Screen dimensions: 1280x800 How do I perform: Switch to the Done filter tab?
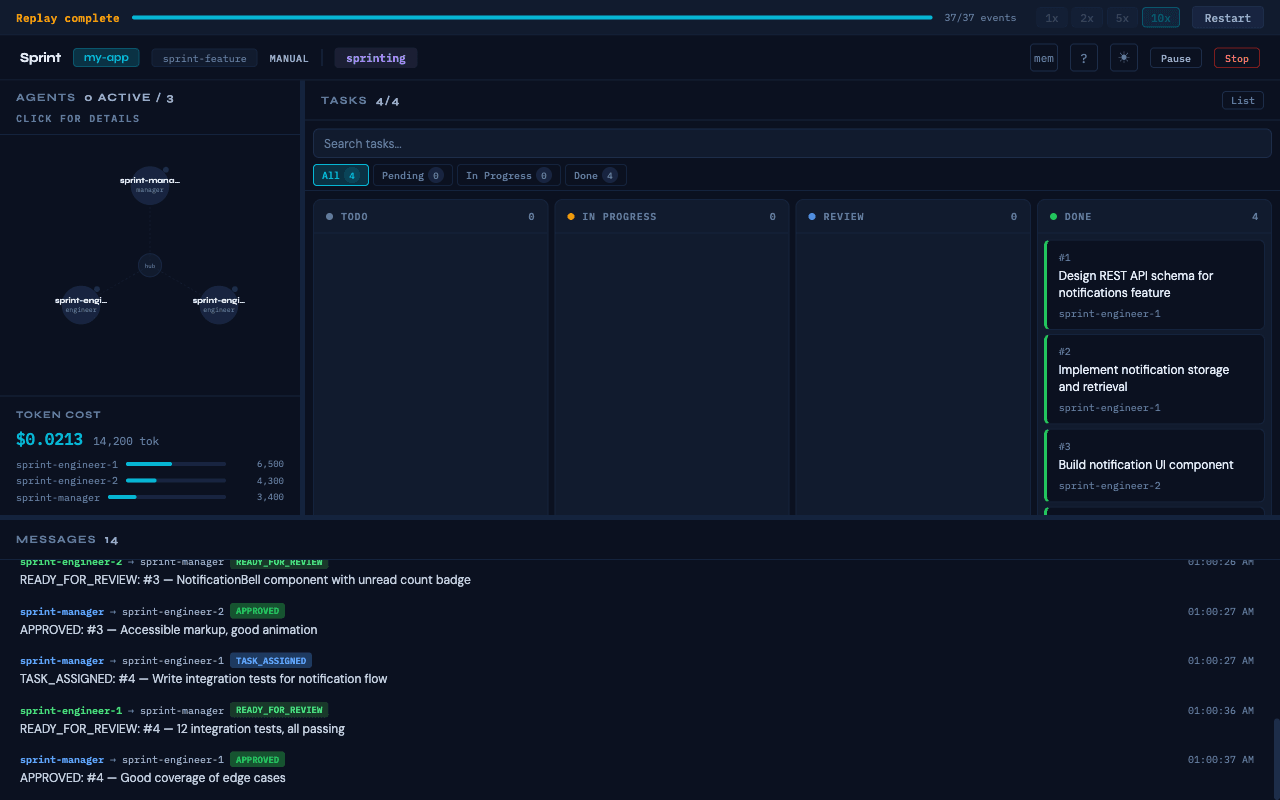[x=595, y=174]
